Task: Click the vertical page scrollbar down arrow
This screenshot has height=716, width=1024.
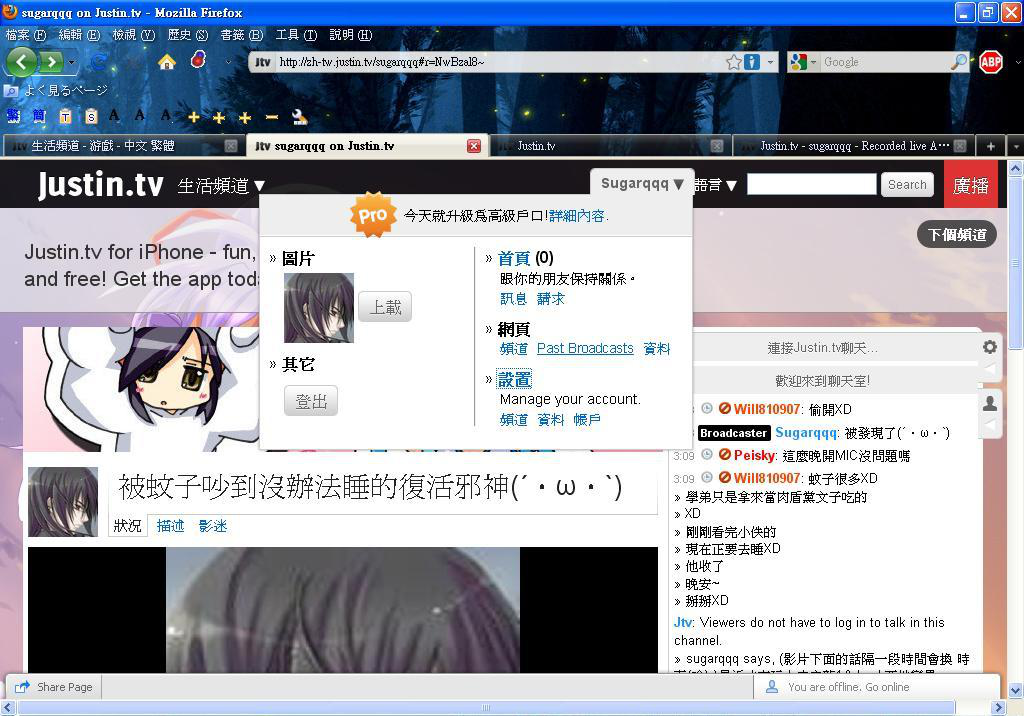Action: coord(1016,690)
